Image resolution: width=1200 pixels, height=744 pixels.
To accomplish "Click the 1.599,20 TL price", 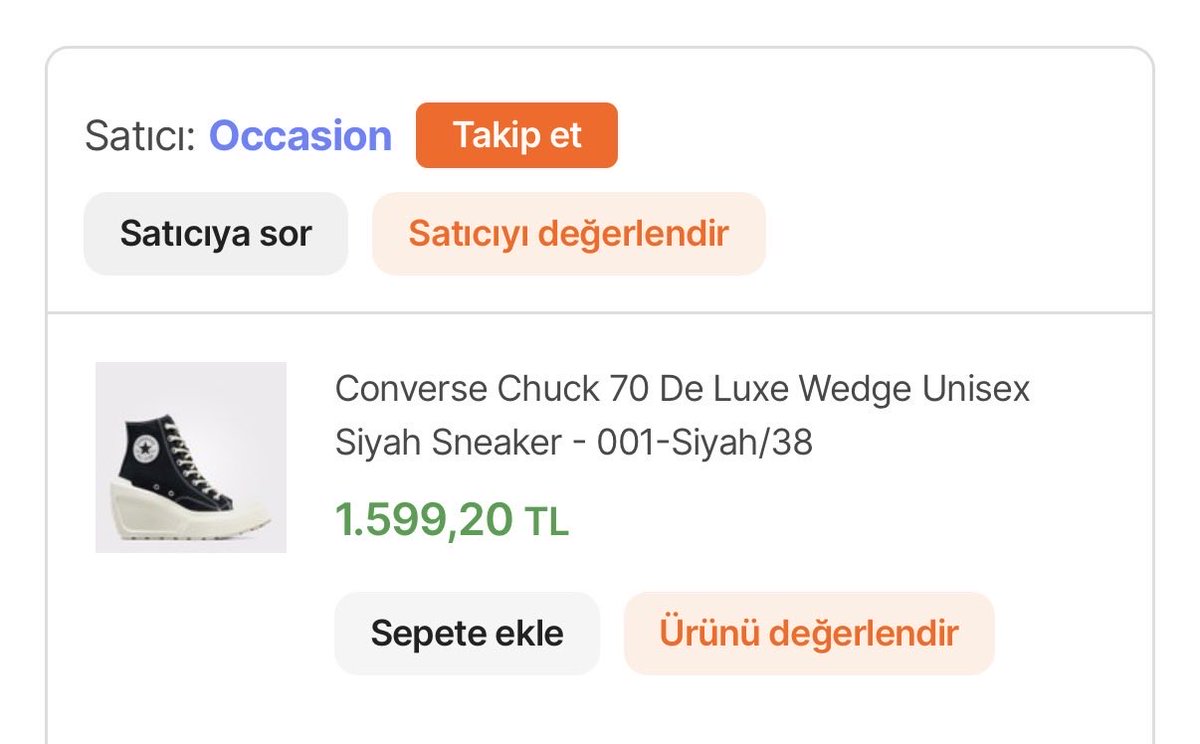I will (x=452, y=520).
